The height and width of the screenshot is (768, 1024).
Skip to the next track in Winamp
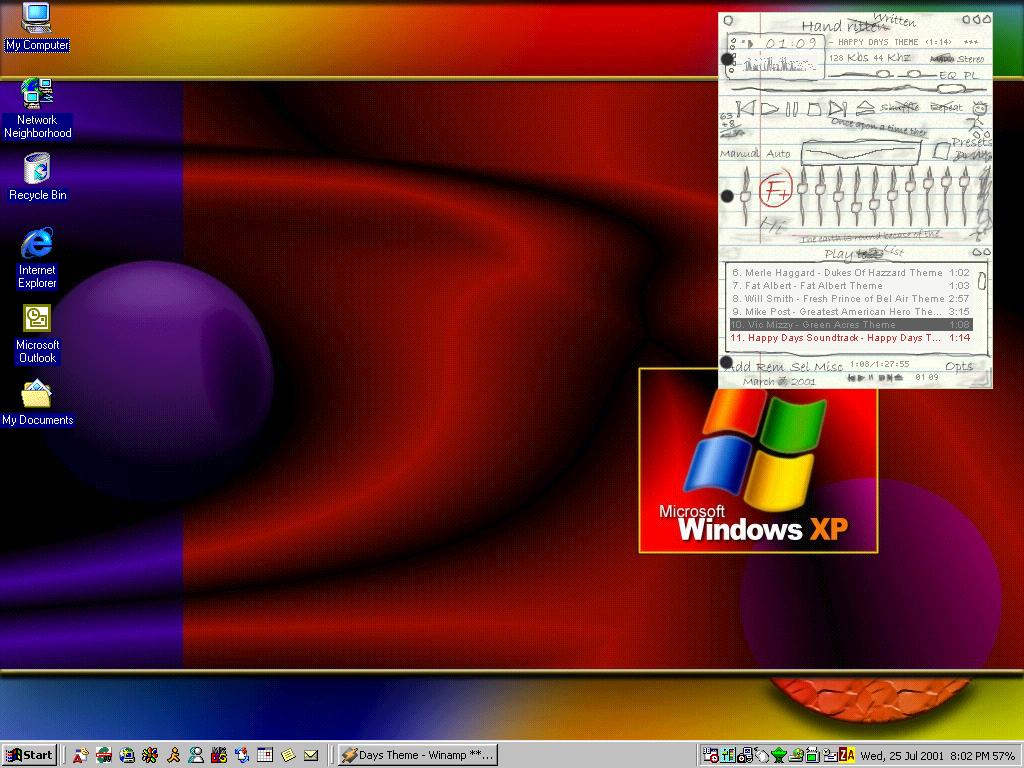(838, 108)
